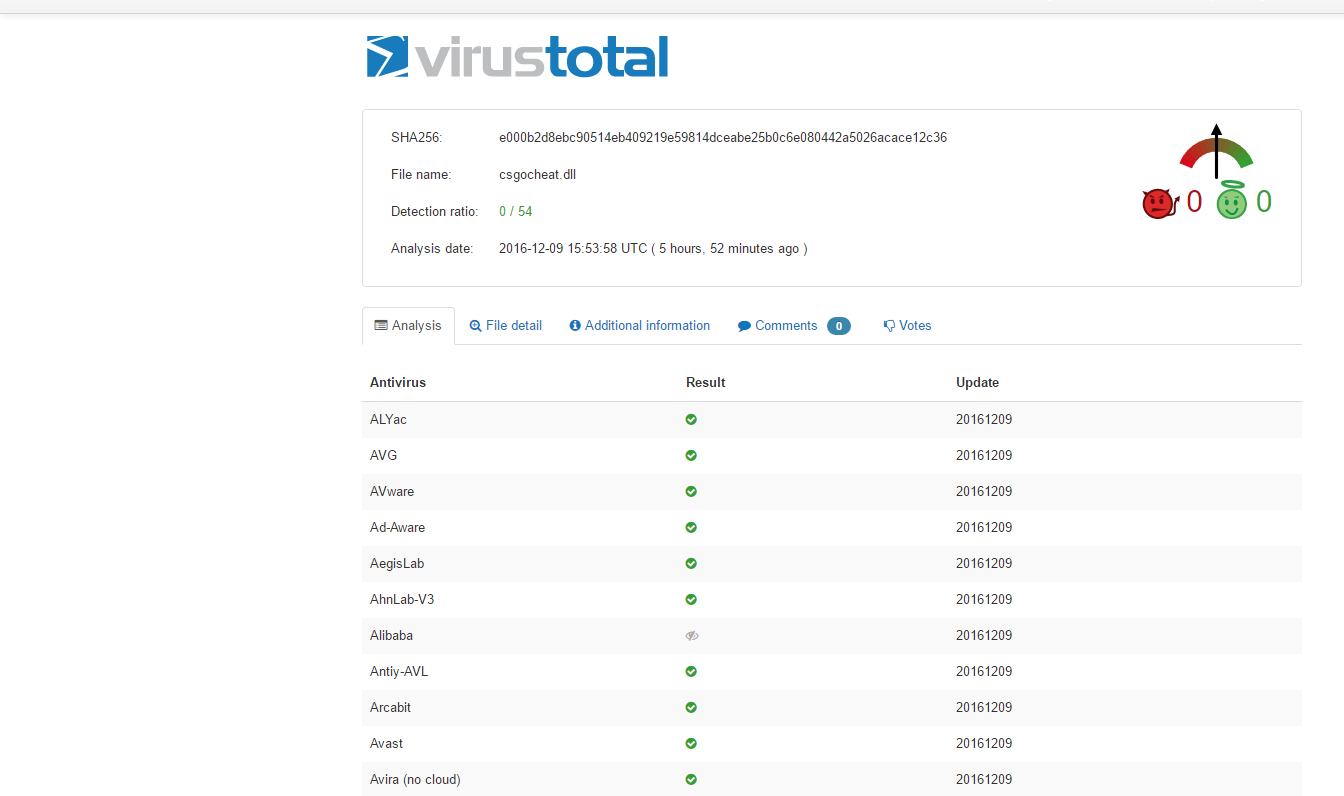The image size is (1344, 796).
Task: Click the update date in the Alibaba row
Action: 984,636
